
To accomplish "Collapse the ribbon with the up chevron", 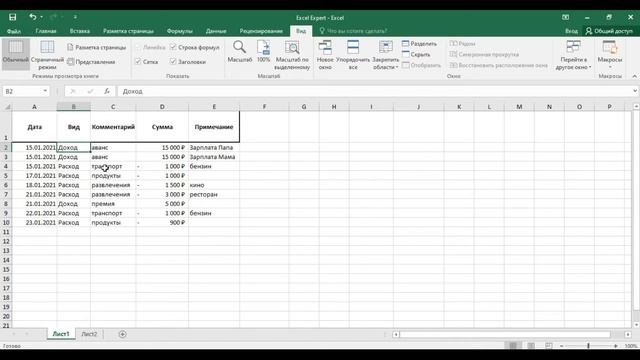I will click(634, 76).
